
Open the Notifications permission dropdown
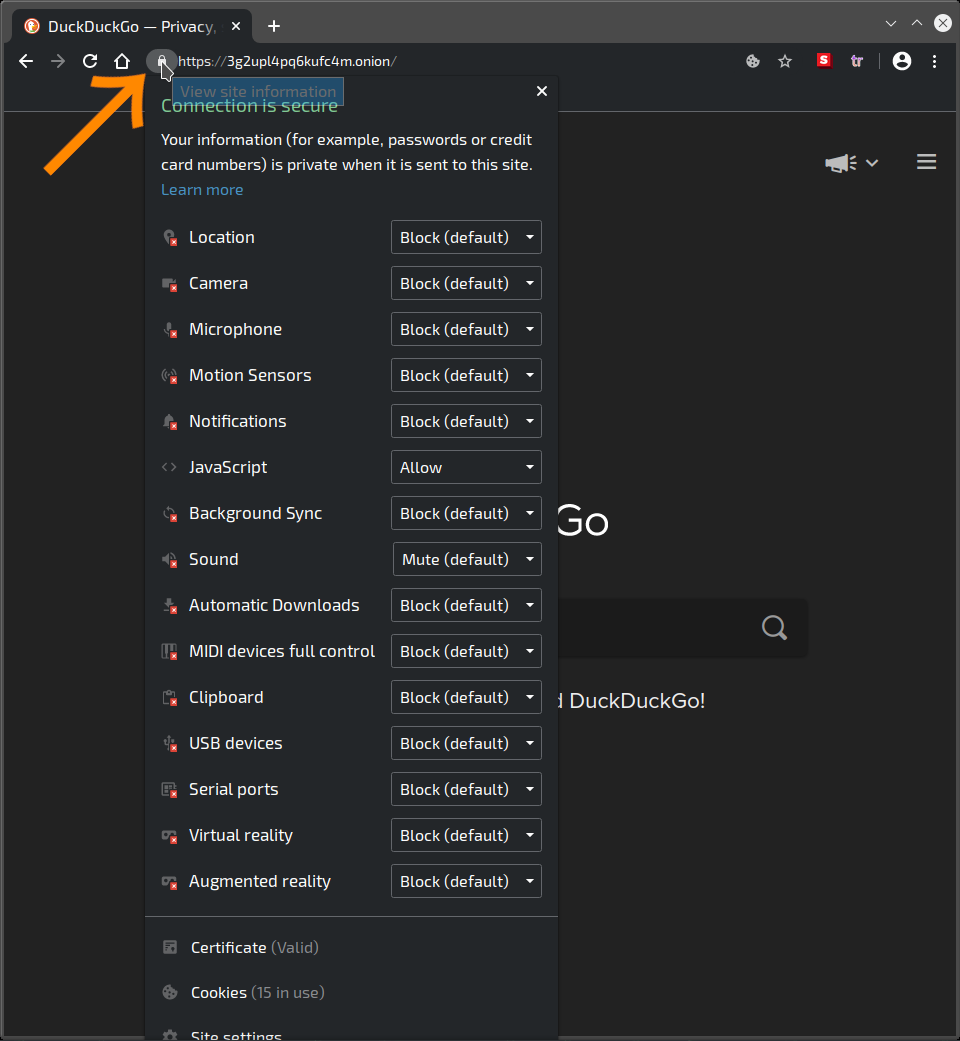point(466,421)
